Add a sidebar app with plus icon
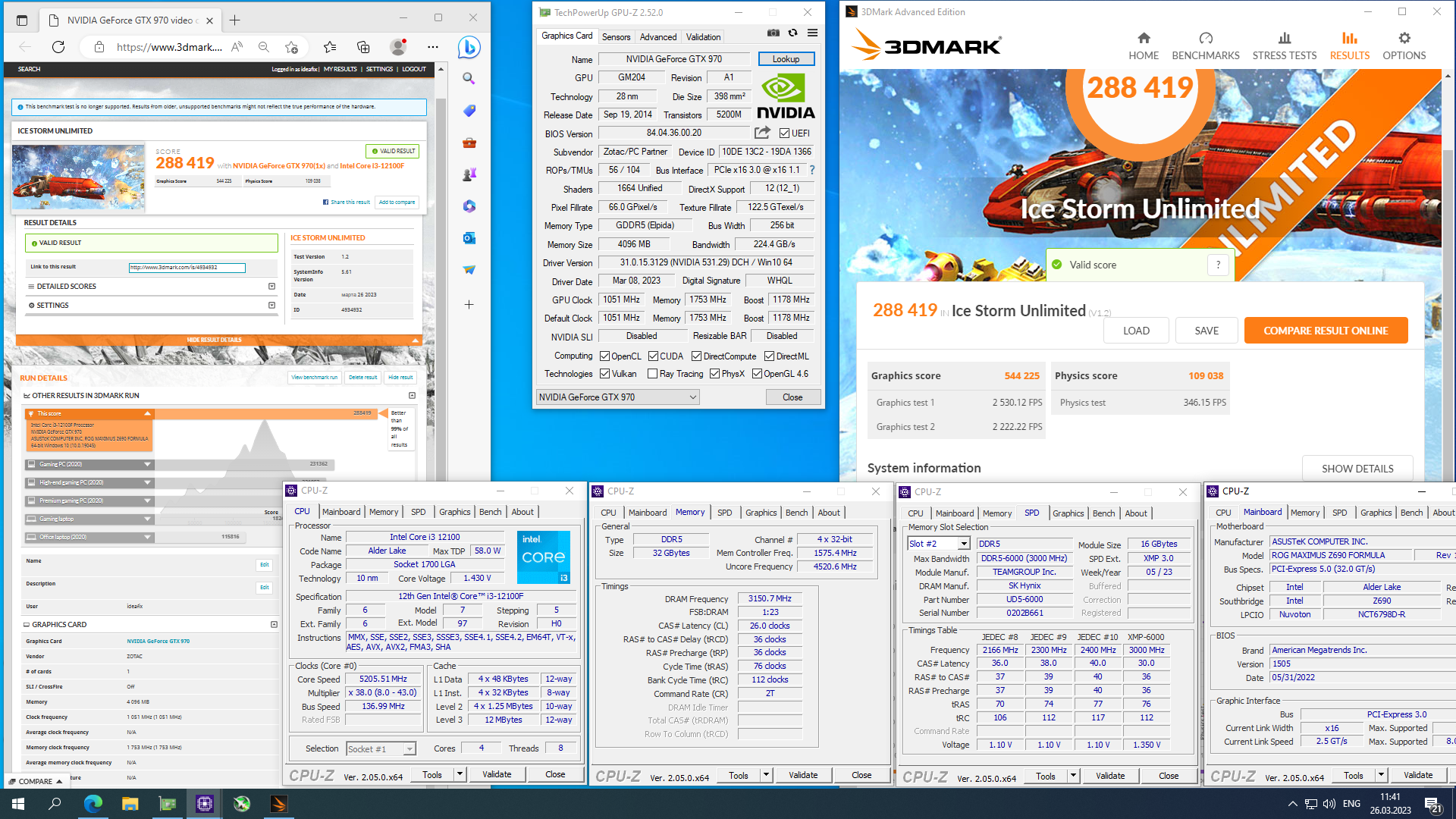 point(469,304)
